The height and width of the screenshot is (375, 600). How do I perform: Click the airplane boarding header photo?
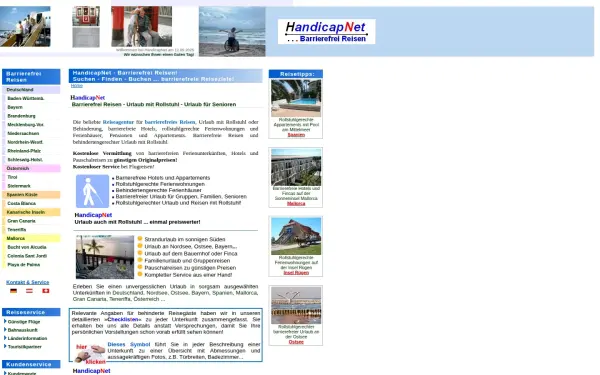[25, 26]
